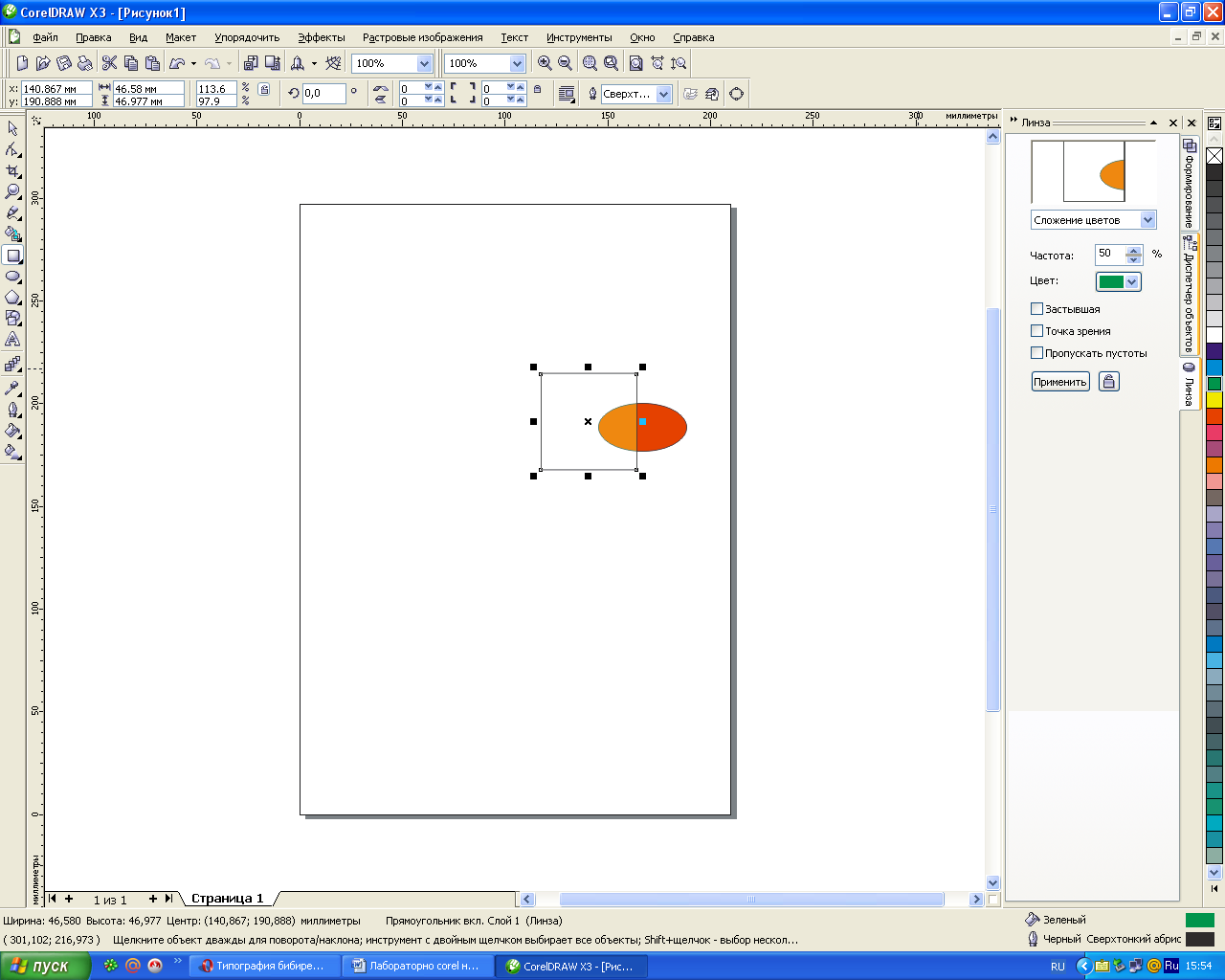1225x980 pixels.
Task: Open the lens Цвет color dropdown
Action: 1133,281
